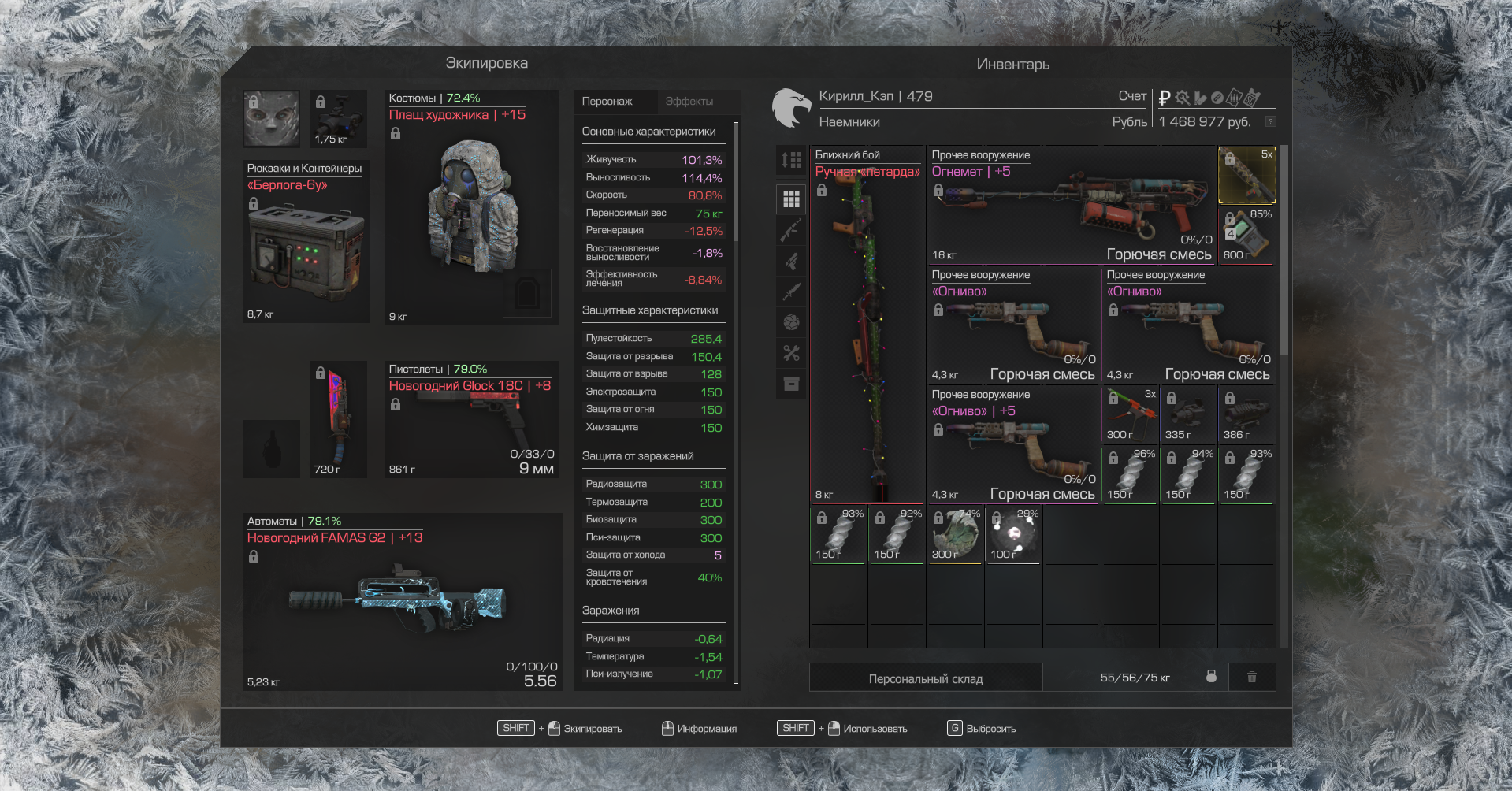Click the inventory grid scrollbar
This screenshot has width=1512, height=791.
[1284, 250]
